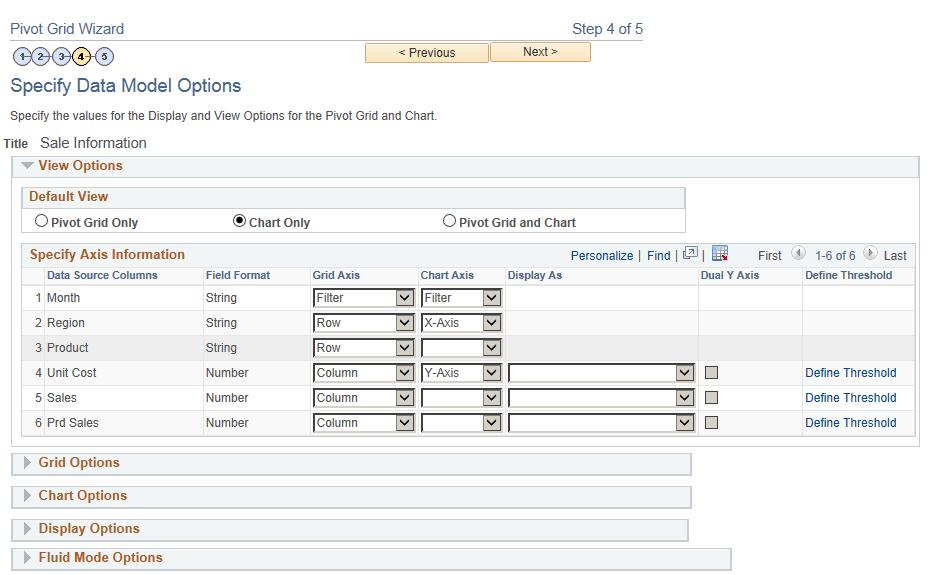
Task: Click the Personalize link
Action: (x=601, y=255)
